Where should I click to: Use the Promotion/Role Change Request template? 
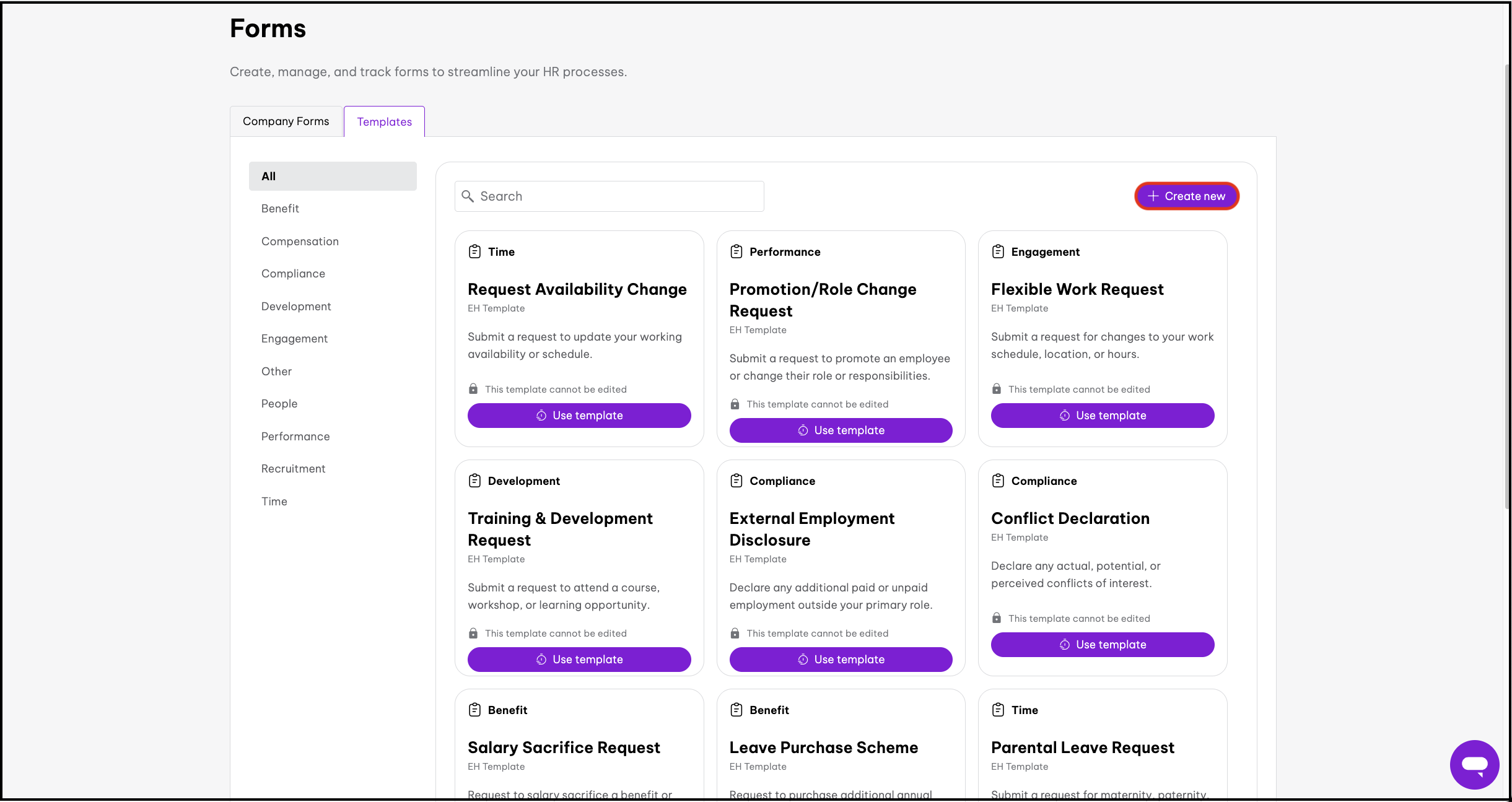pyautogui.click(x=841, y=430)
